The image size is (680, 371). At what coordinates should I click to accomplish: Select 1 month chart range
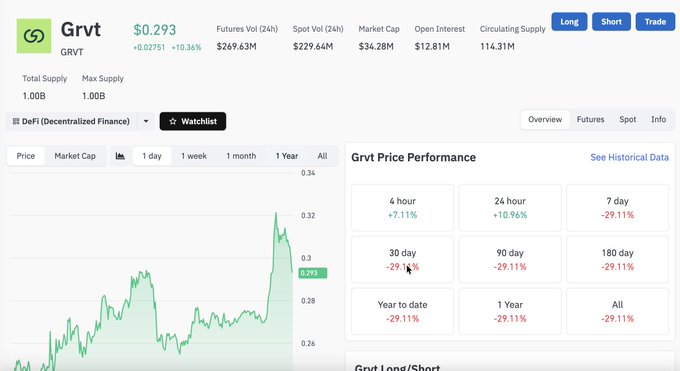coord(241,156)
